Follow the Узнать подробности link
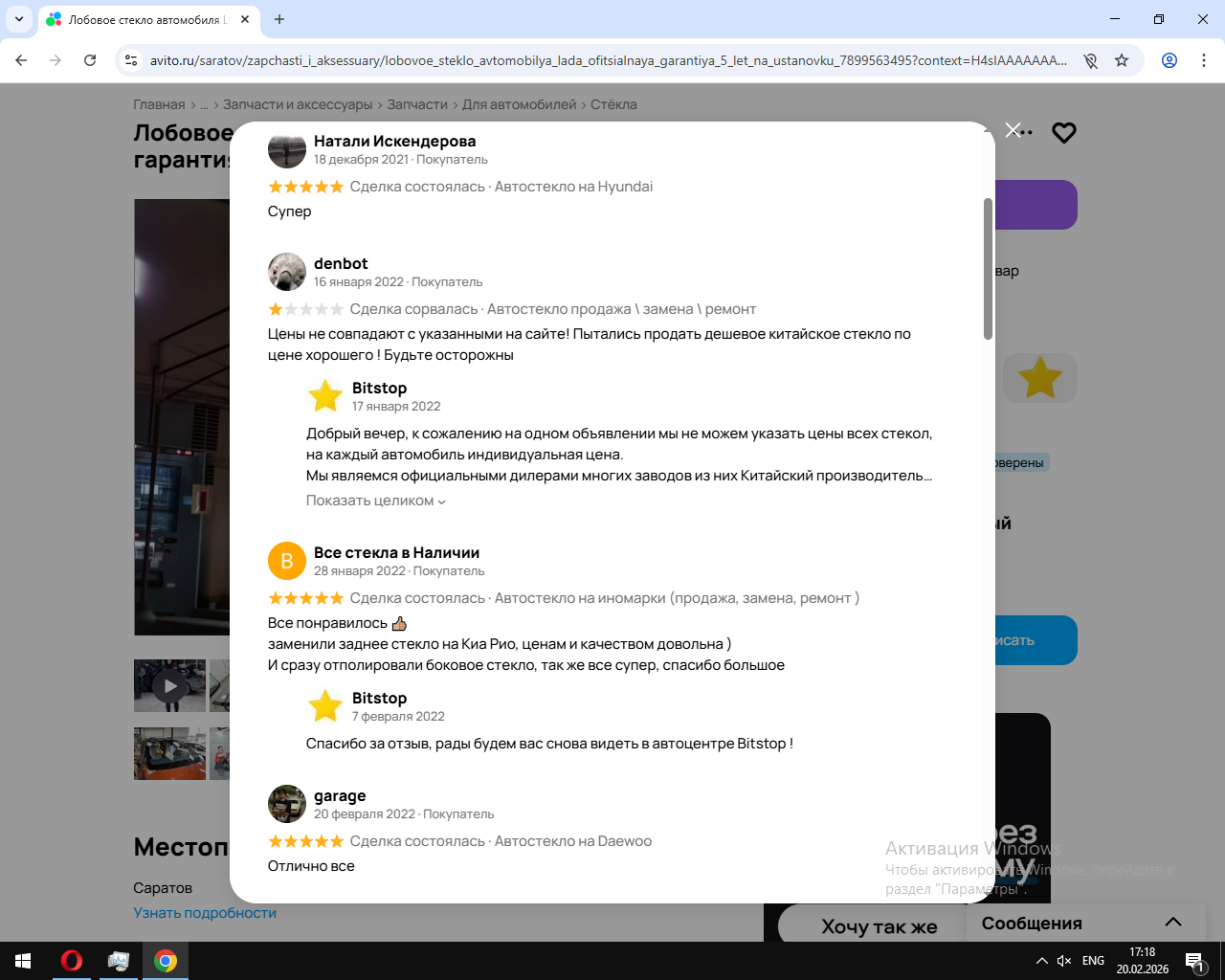This screenshot has height=980, width=1225. (205, 913)
